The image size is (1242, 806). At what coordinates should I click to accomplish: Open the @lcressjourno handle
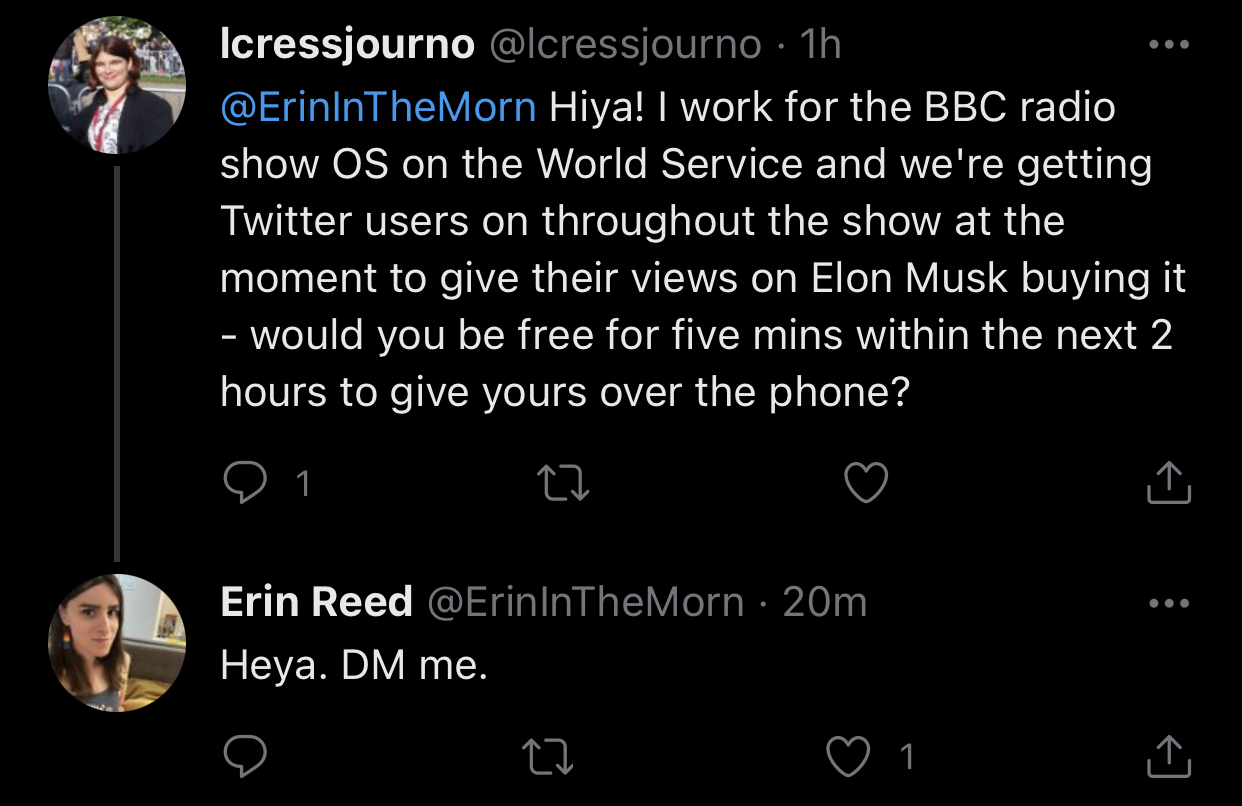[x=622, y=46]
